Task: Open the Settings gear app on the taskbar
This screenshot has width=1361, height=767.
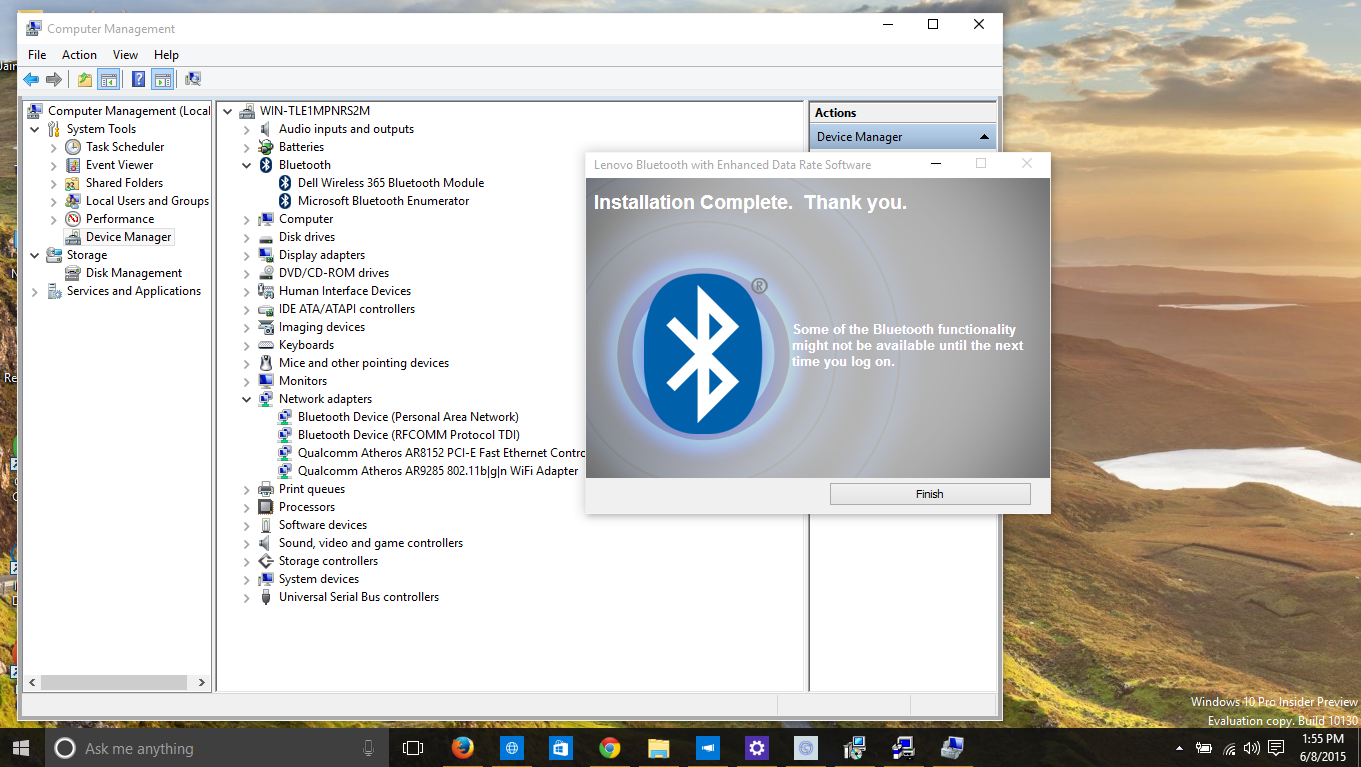Action: [x=756, y=748]
